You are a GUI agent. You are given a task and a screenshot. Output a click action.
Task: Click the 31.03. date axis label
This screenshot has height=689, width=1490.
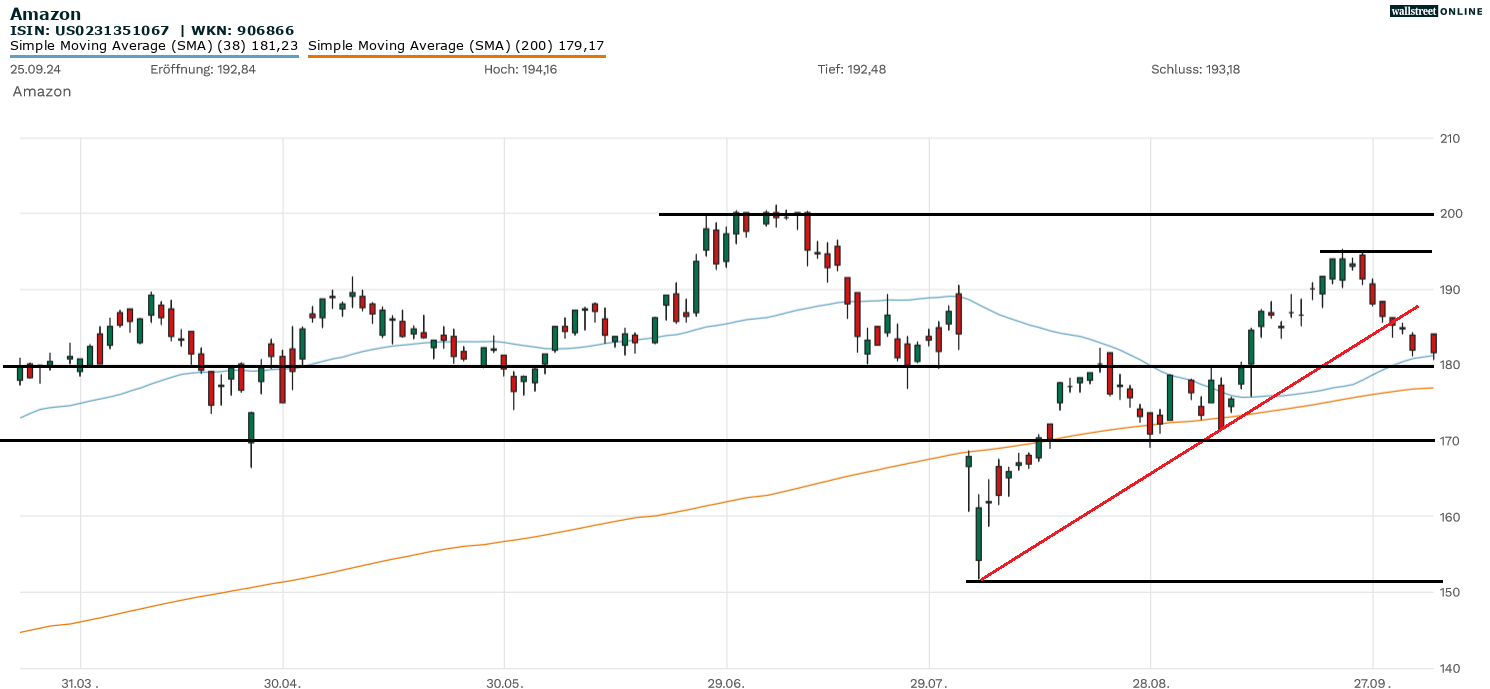pos(81,682)
